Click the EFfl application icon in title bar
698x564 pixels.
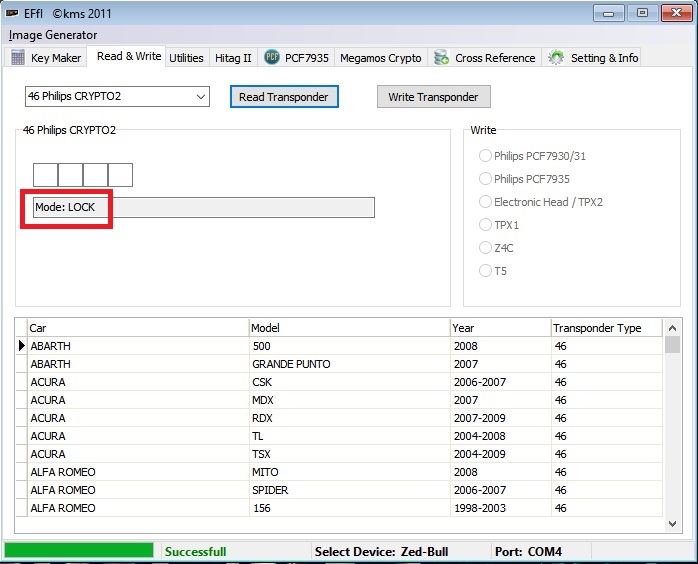point(13,13)
